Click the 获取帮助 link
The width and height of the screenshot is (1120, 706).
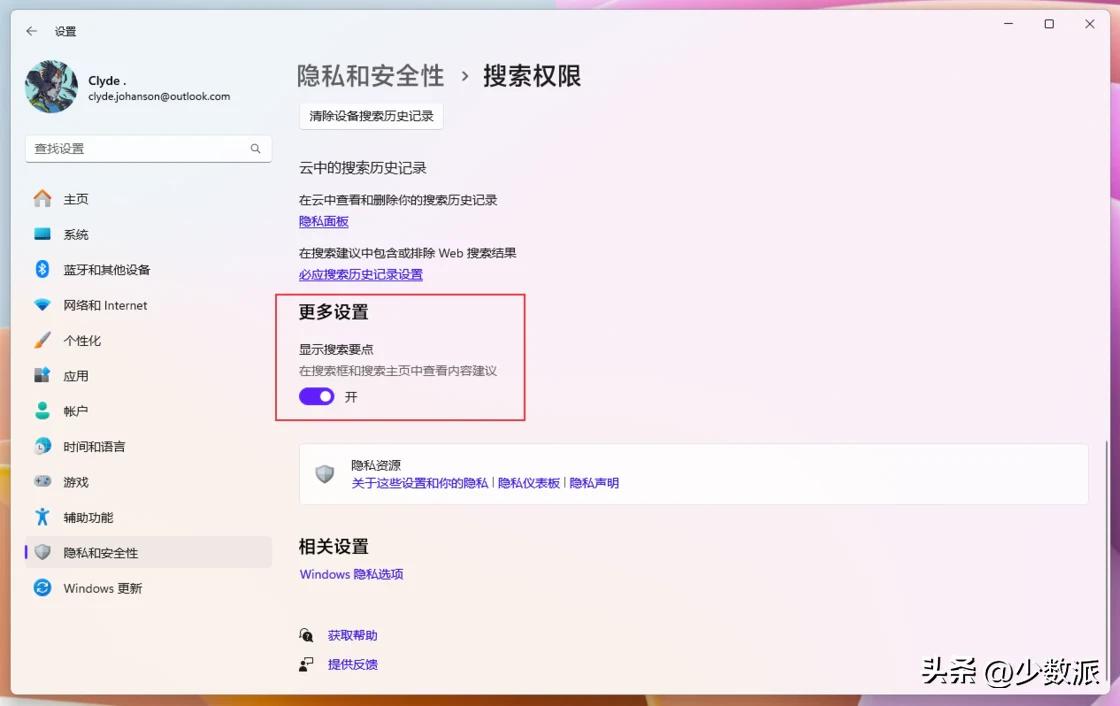[352, 635]
